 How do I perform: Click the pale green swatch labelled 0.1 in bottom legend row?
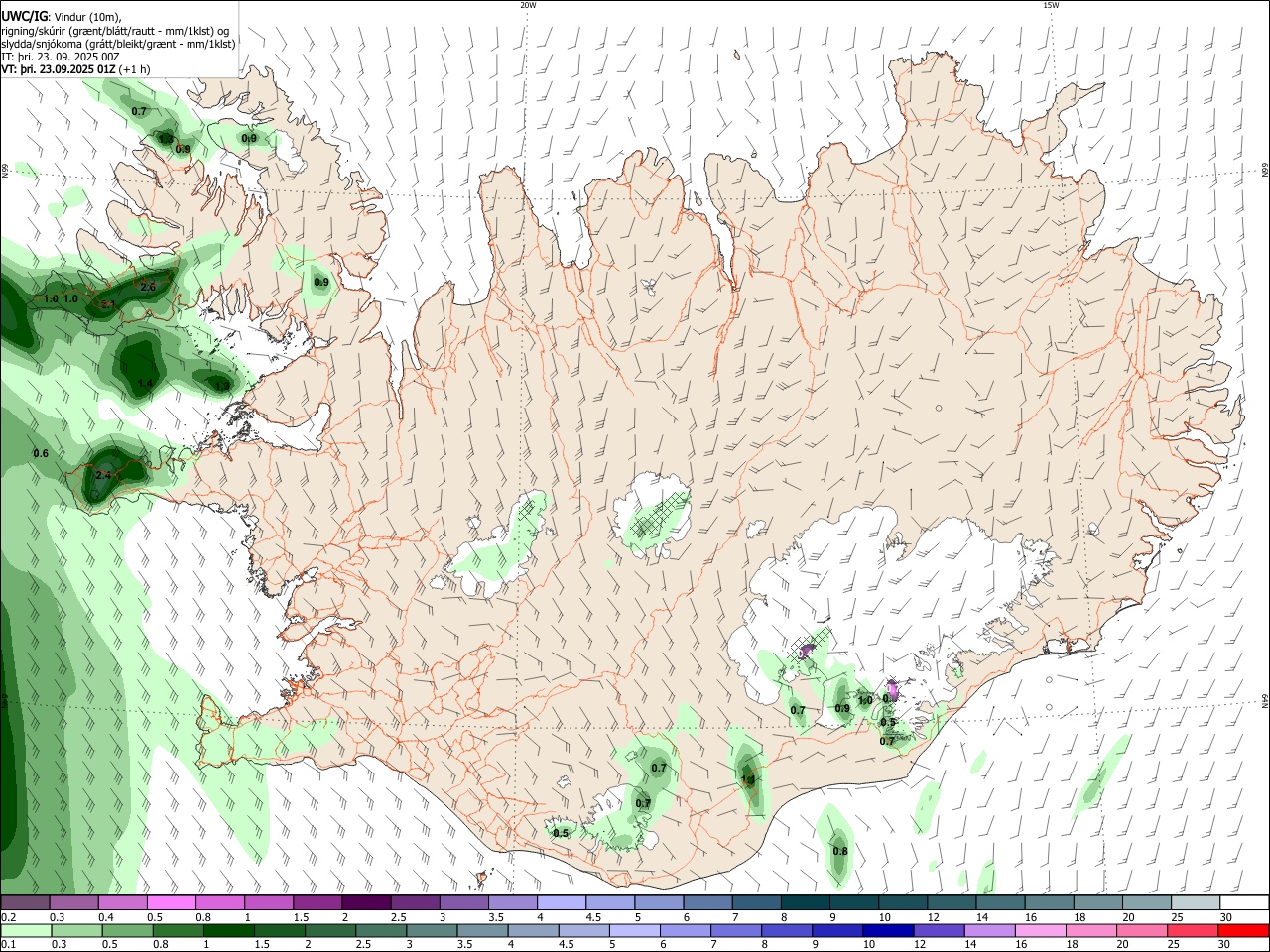26,930
